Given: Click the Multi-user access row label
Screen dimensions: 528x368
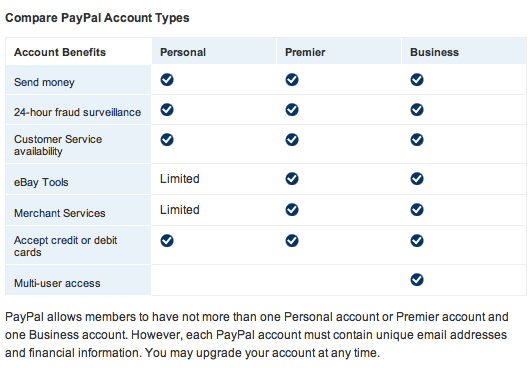Looking at the screenshot, I should (x=57, y=283).
